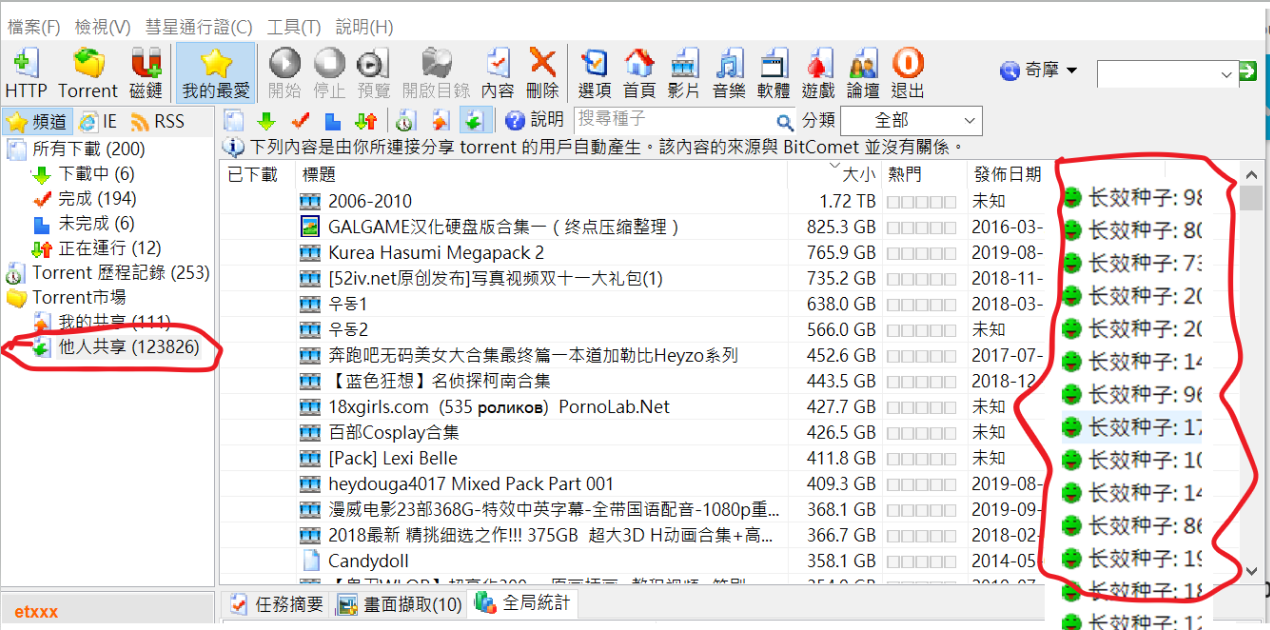Sort by the 已下載 column header
1270x630 pixels.
click(258, 175)
